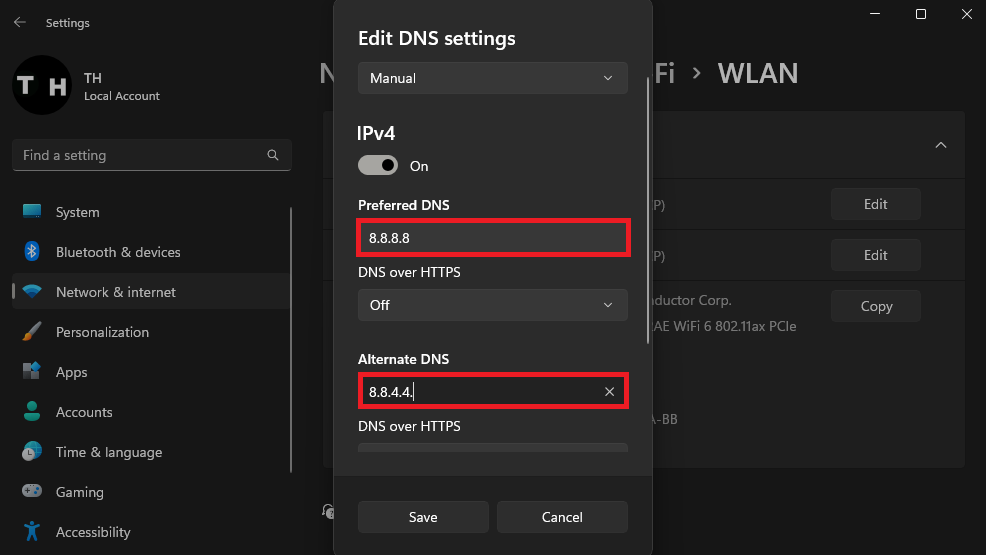Cancel the Edit DNS settings dialog

[x=562, y=517]
